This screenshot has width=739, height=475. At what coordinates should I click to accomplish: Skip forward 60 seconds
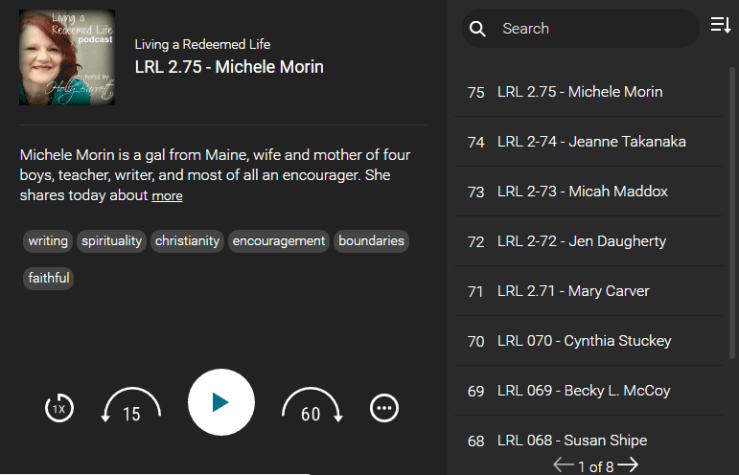tap(311, 406)
